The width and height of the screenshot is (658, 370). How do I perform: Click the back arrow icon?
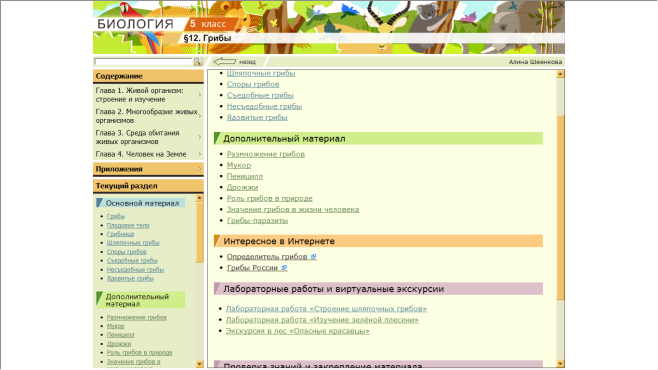pyautogui.click(x=225, y=62)
